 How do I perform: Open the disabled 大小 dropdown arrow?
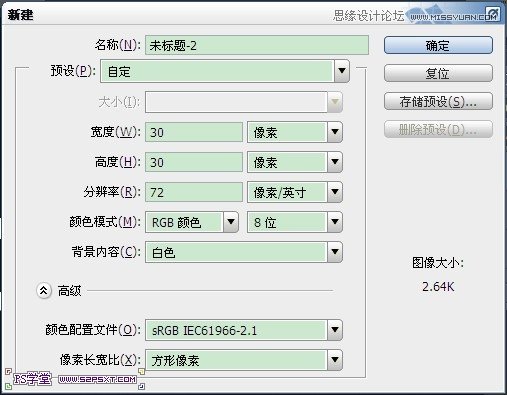coord(335,102)
